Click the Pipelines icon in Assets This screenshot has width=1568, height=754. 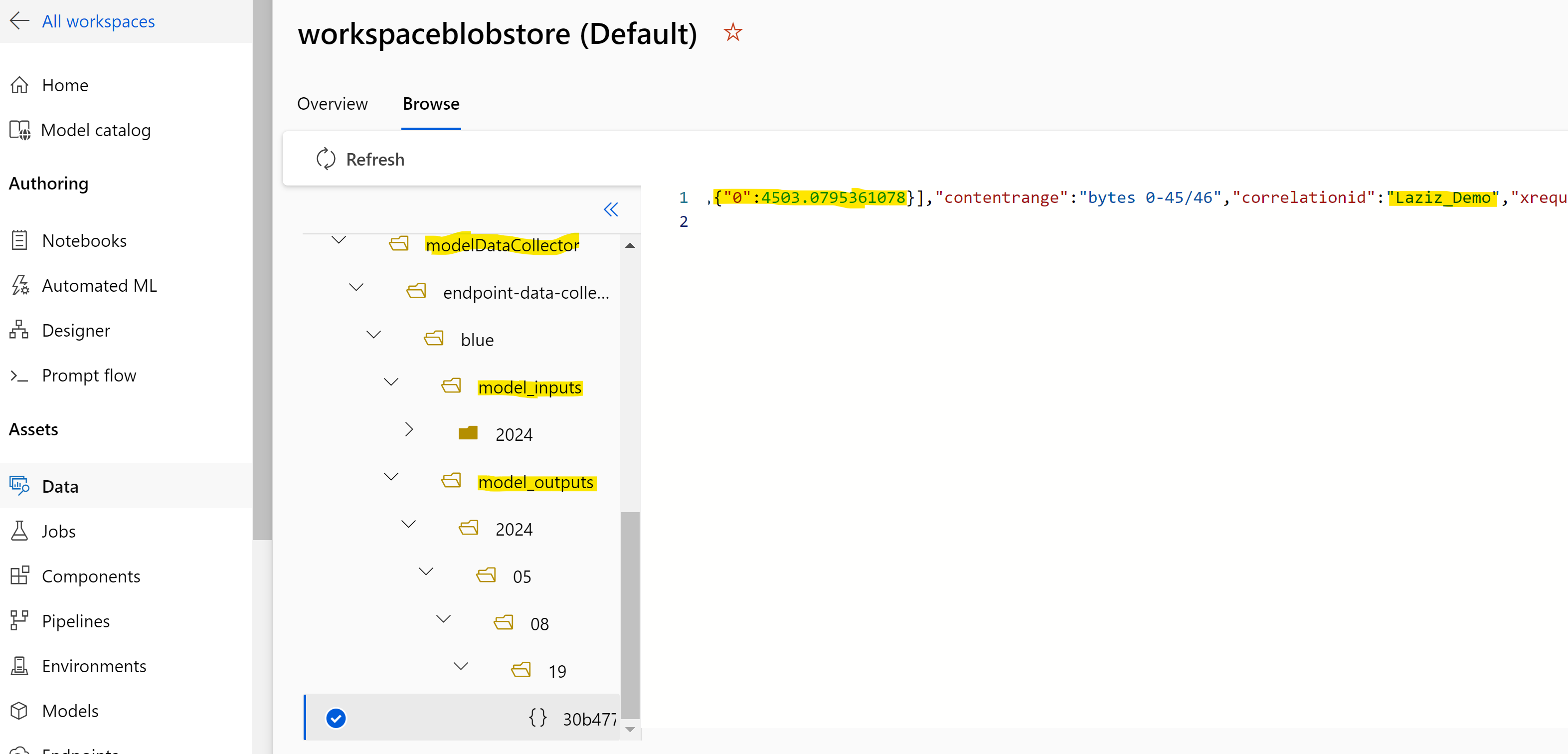(x=19, y=621)
